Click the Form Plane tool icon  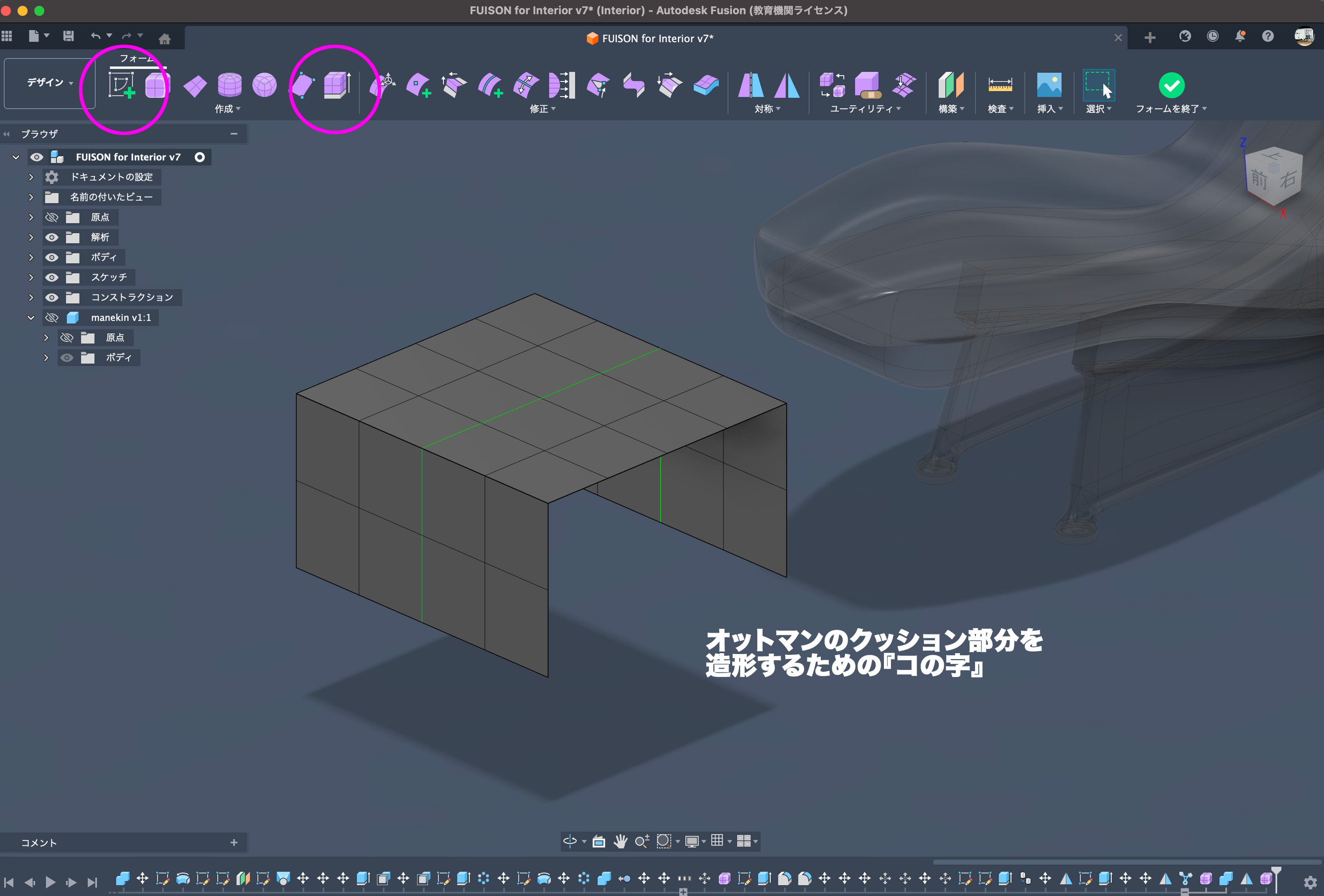click(195, 86)
